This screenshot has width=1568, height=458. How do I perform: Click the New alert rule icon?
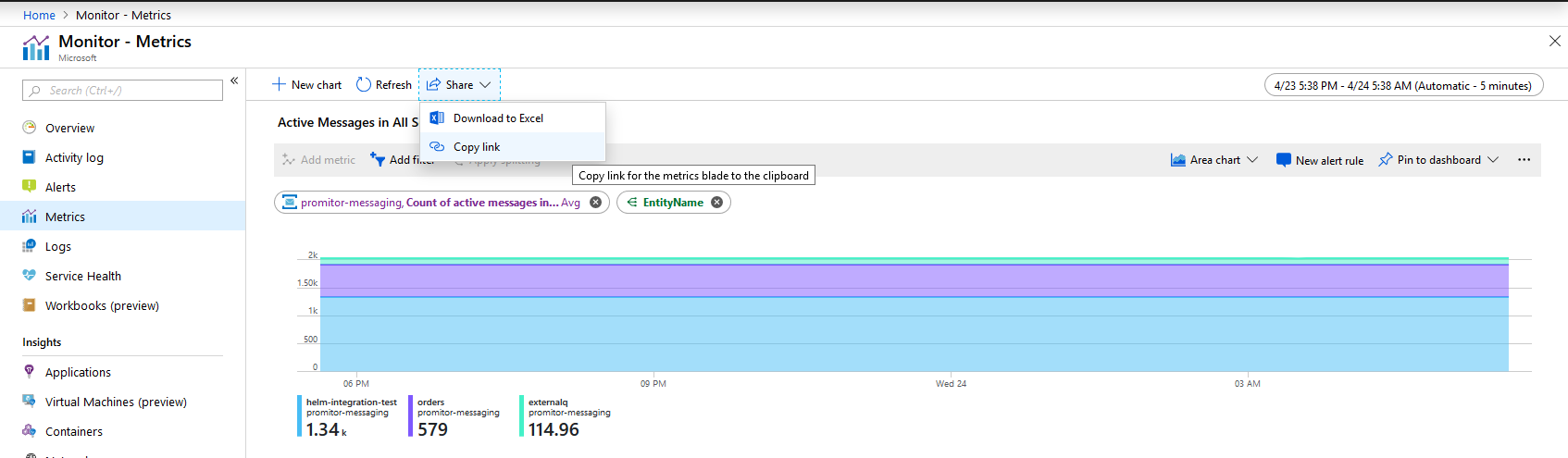pos(1283,160)
